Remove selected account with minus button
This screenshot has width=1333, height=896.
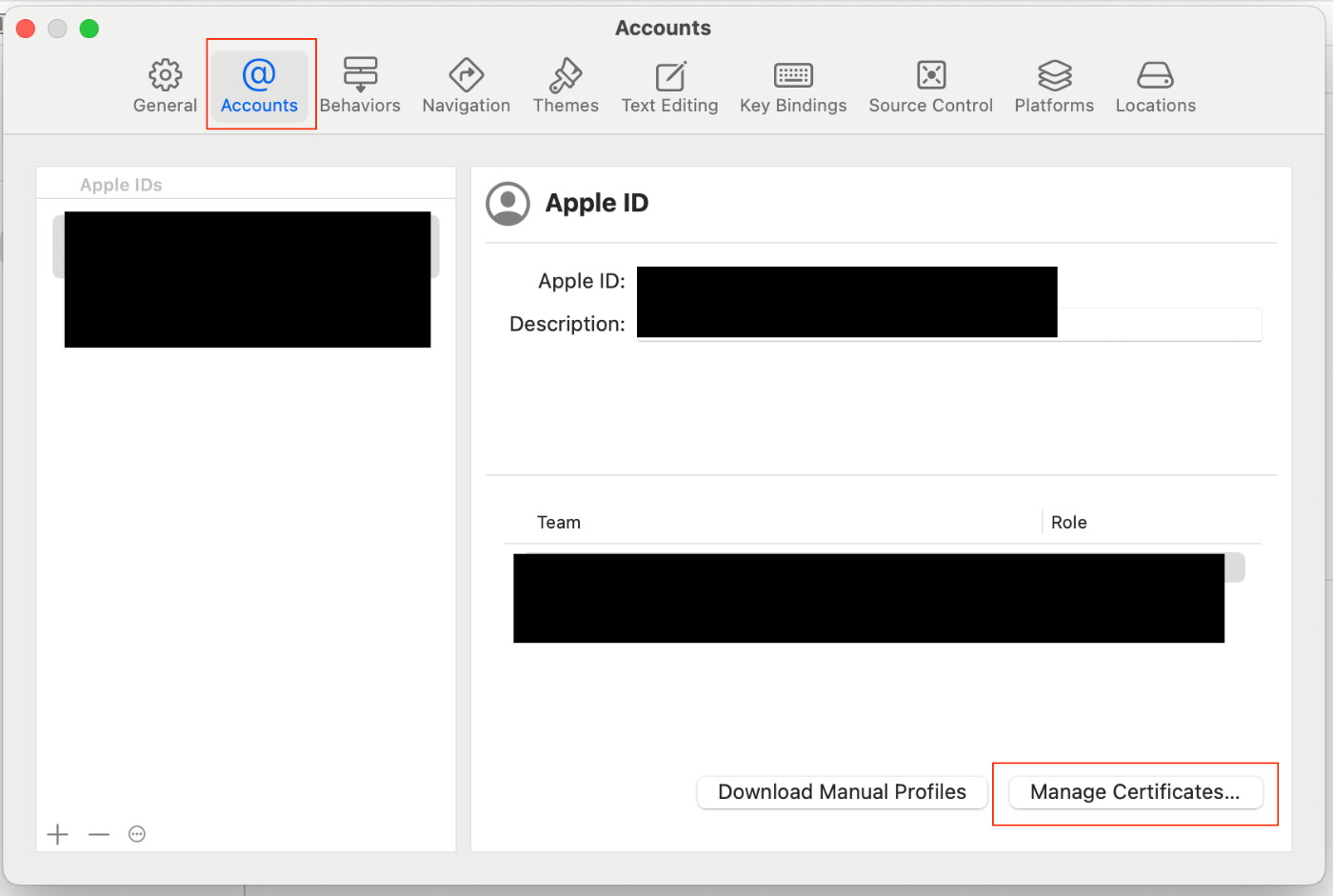click(99, 834)
